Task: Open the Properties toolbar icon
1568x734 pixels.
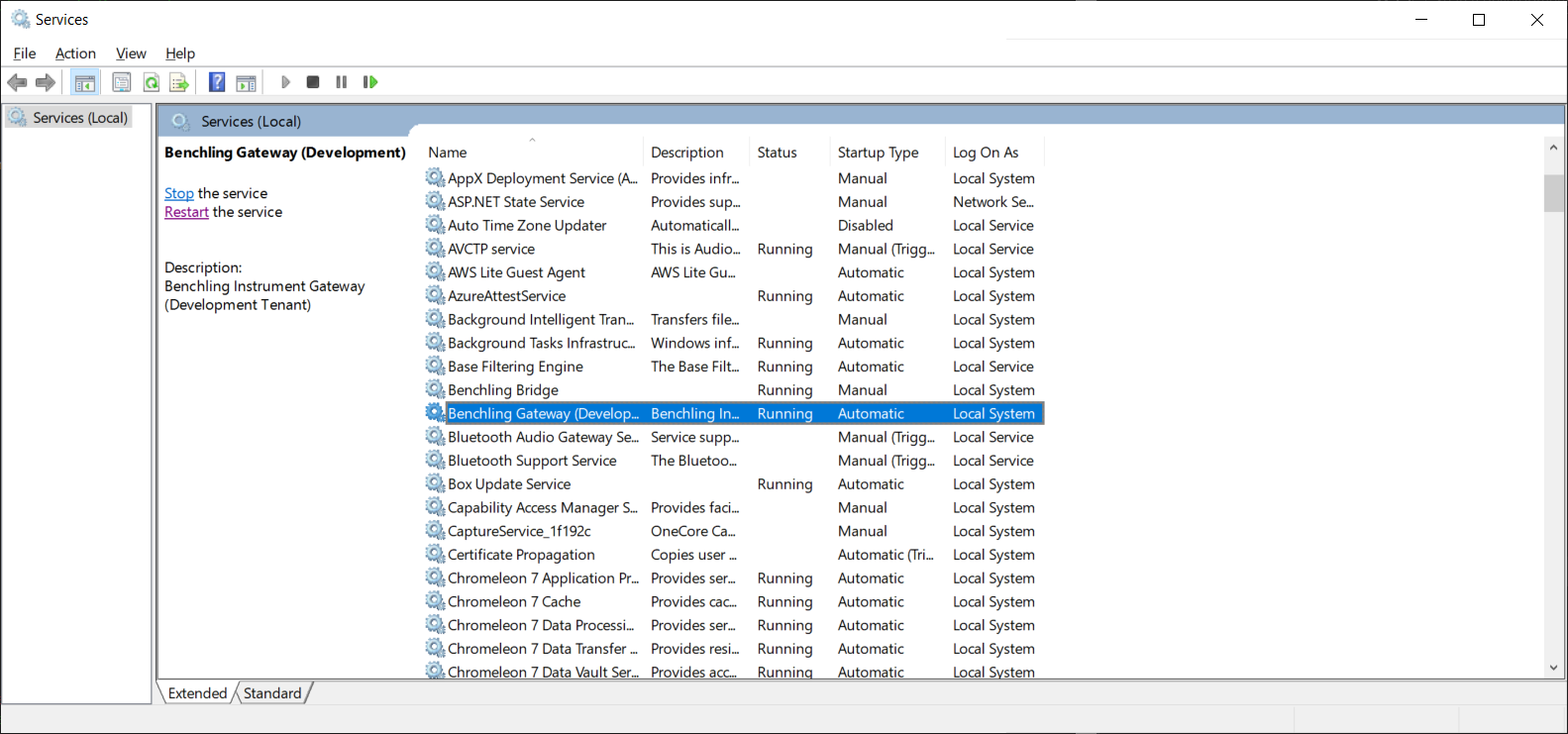Action: (x=121, y=82)
